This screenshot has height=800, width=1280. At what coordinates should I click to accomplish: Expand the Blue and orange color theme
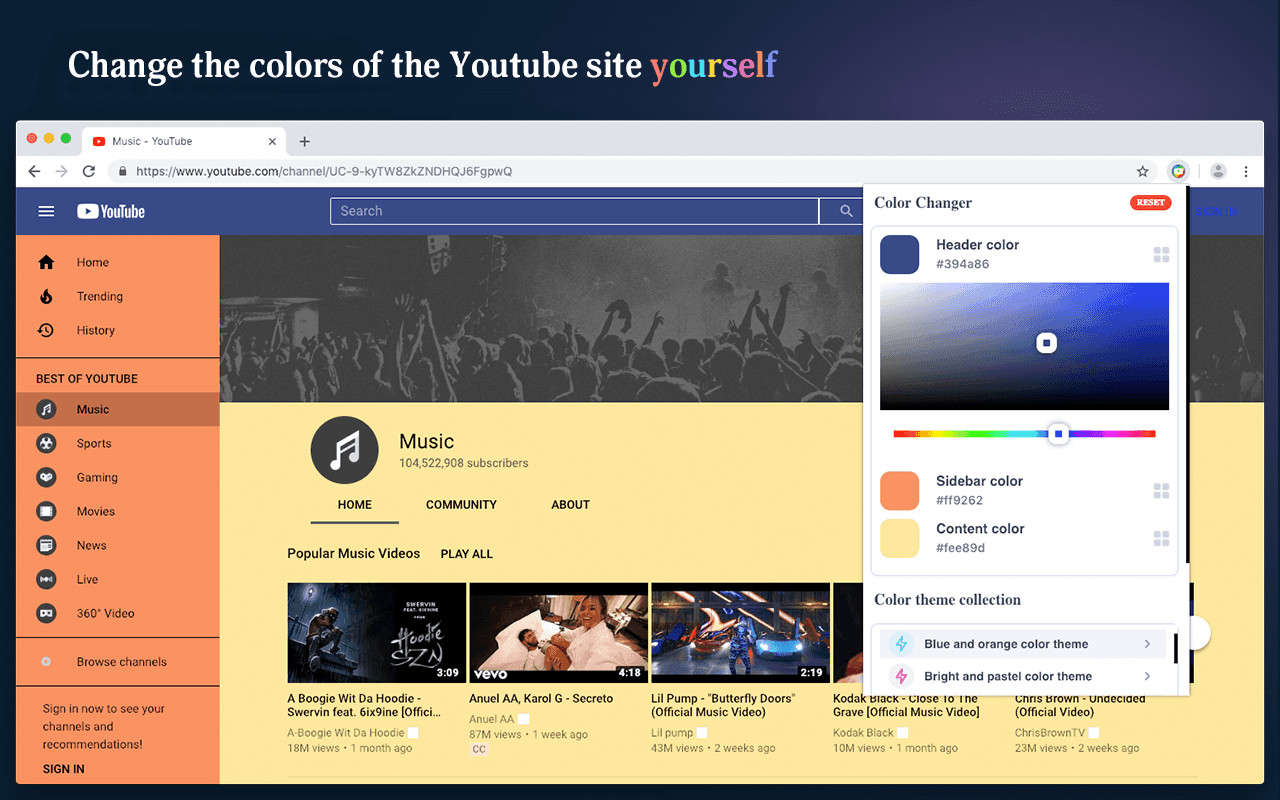click(1024, 643)
